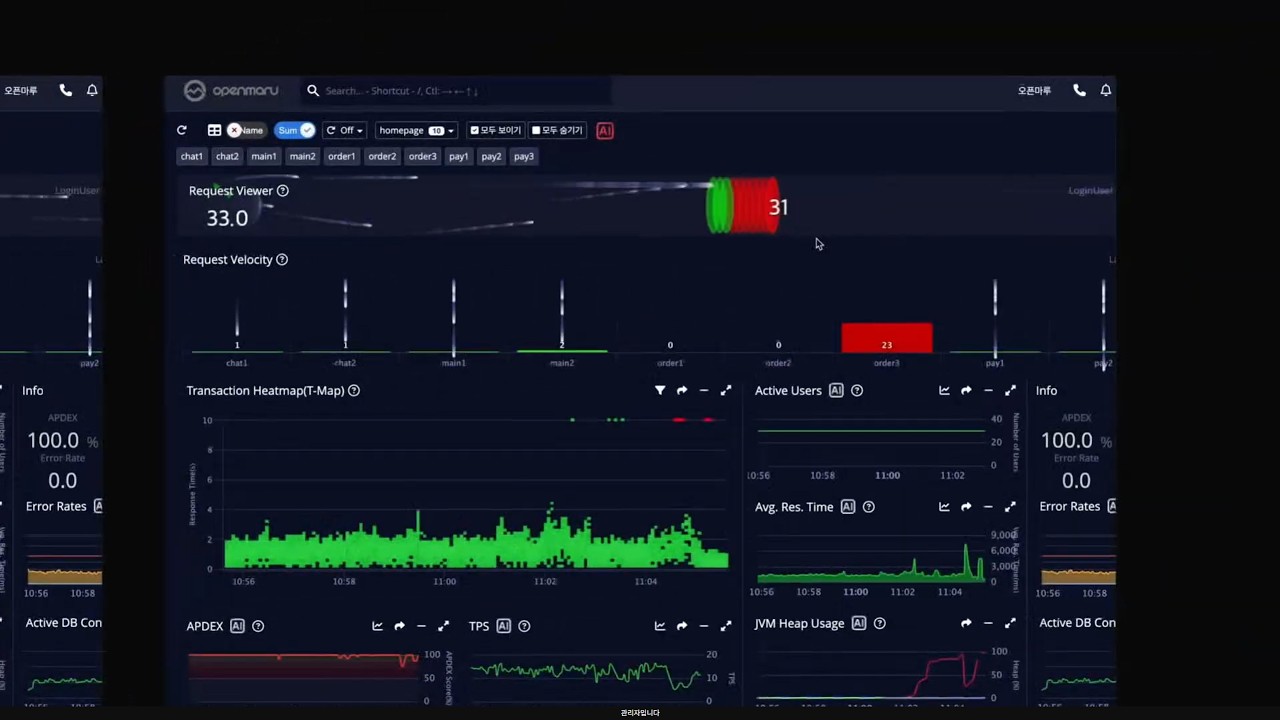This screenshot has width=1280, height=720.
Task: Click the red AI icon in the toolbar
Action: coord(605,130)
